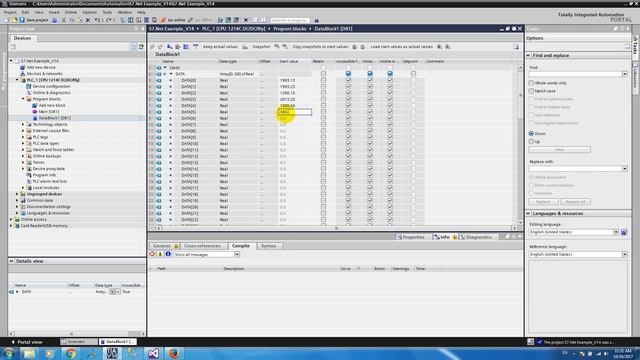Select the Up radio button
Image resolution: width=640 pixels, height=360 pixels.
coord(531,142)
